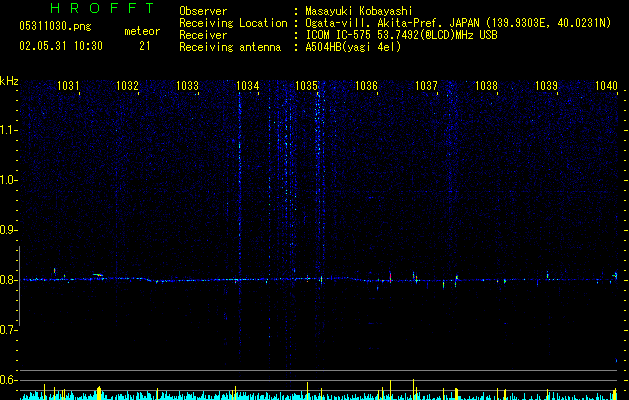Image resolution: width=629 pixels, height=400 pixels.
Task: Click the Receiving Location label
Action: (x=233, y=23)
